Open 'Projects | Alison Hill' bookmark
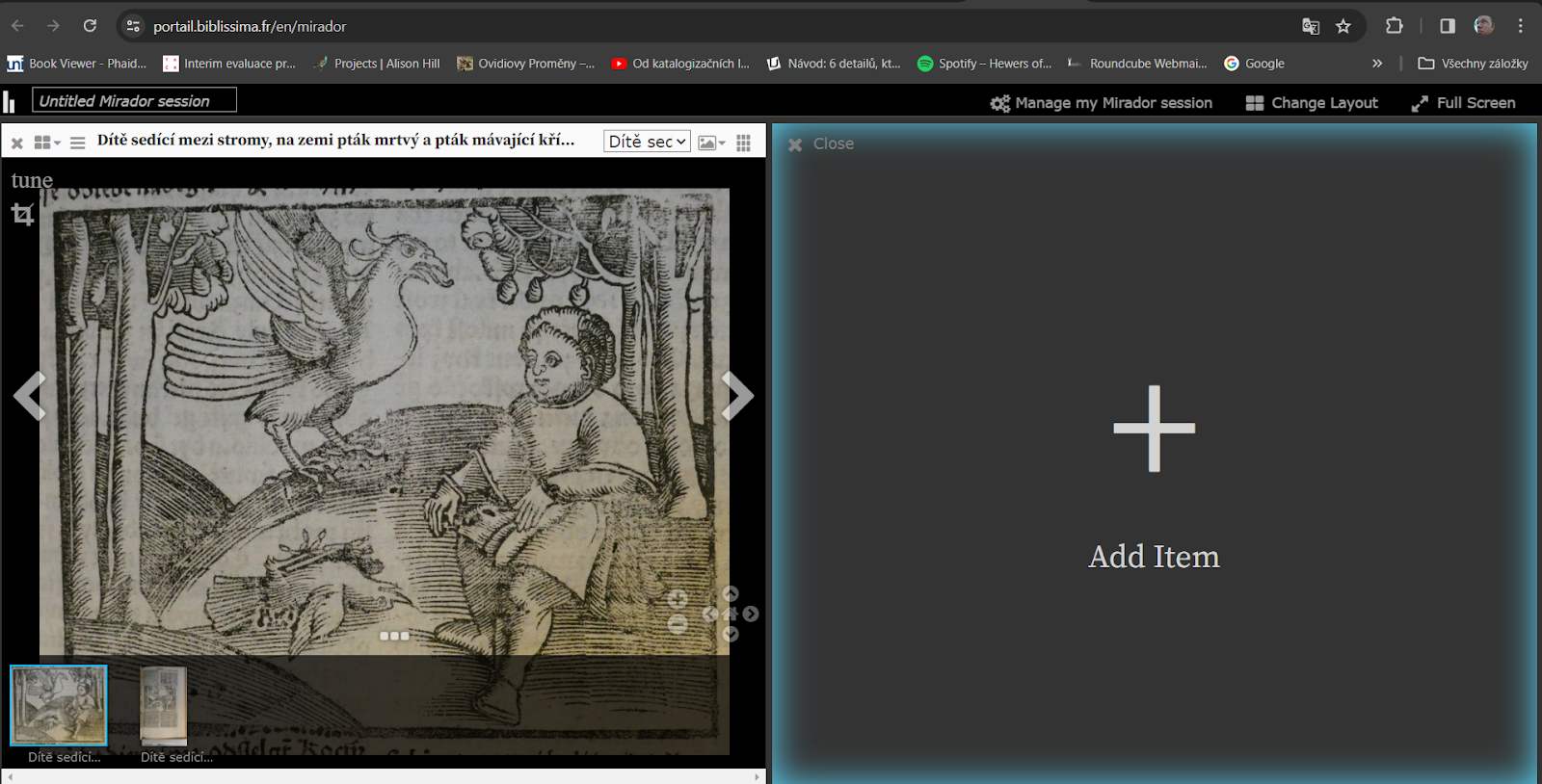The height and width of the screenshot is (784, 1542). pyautogui.click(x=377, y=64)
